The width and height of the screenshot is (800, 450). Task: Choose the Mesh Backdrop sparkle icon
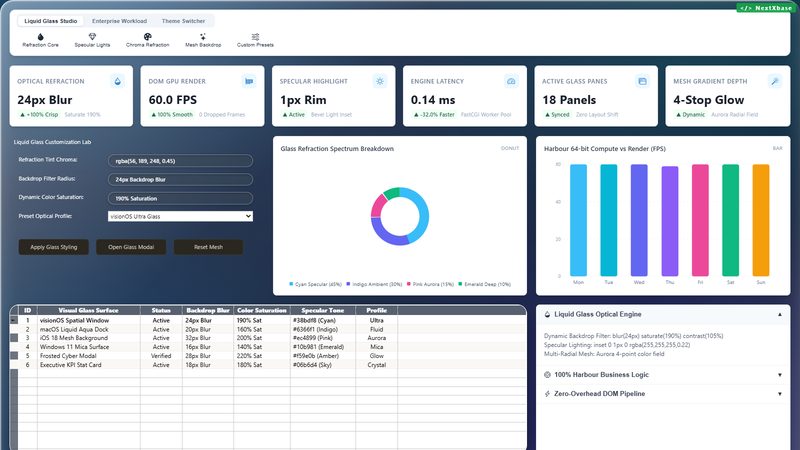coord(203,36)
